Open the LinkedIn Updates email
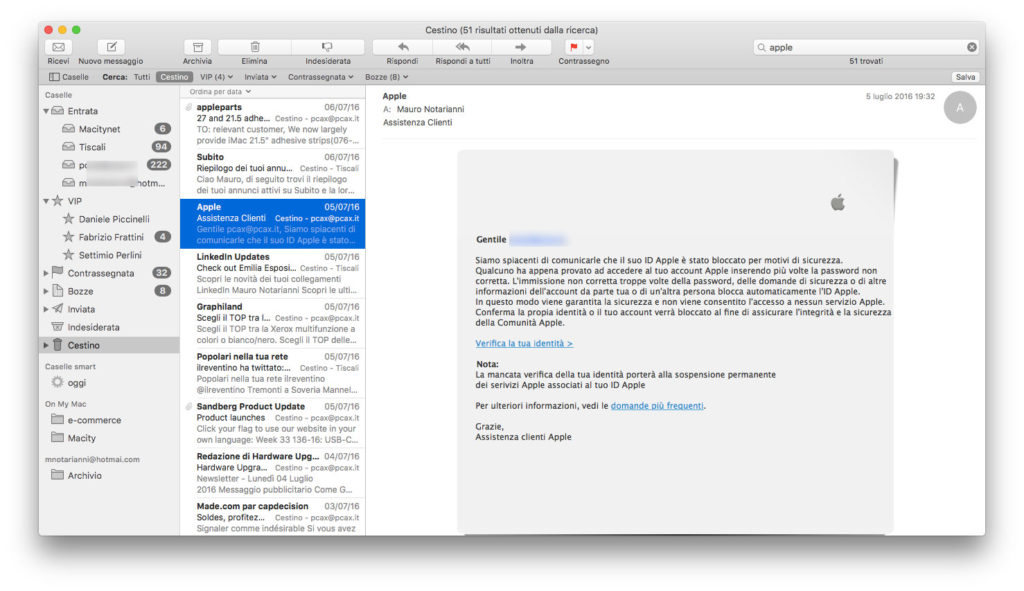 tap(273, 274)
